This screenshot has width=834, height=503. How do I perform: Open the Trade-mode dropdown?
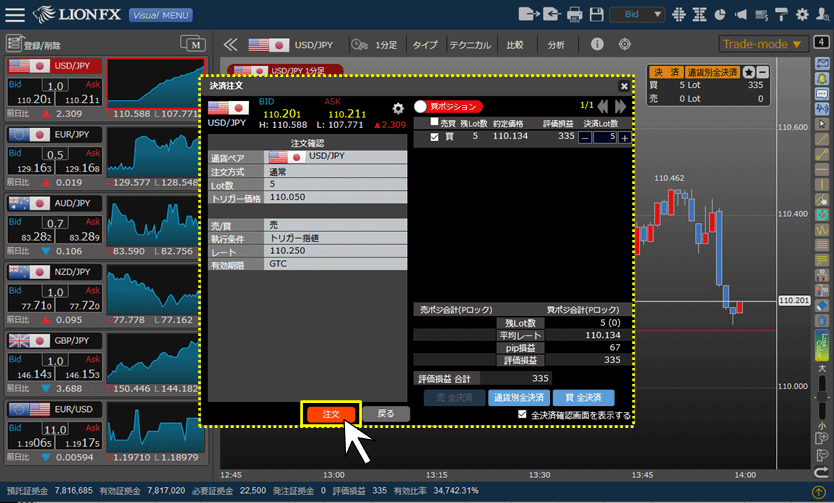763,44
